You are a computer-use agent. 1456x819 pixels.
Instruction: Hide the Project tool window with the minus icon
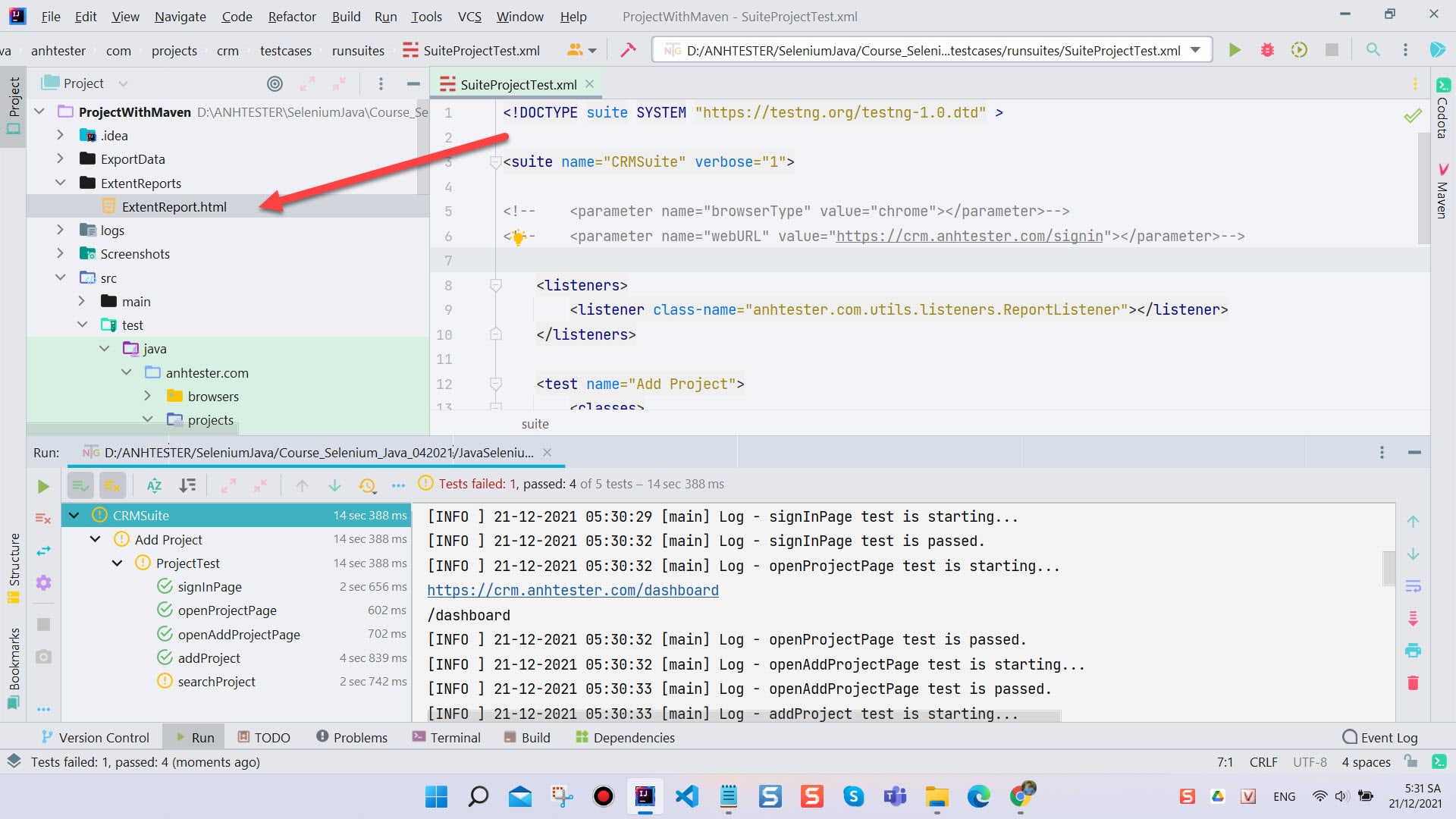click(x=413, y=83)
